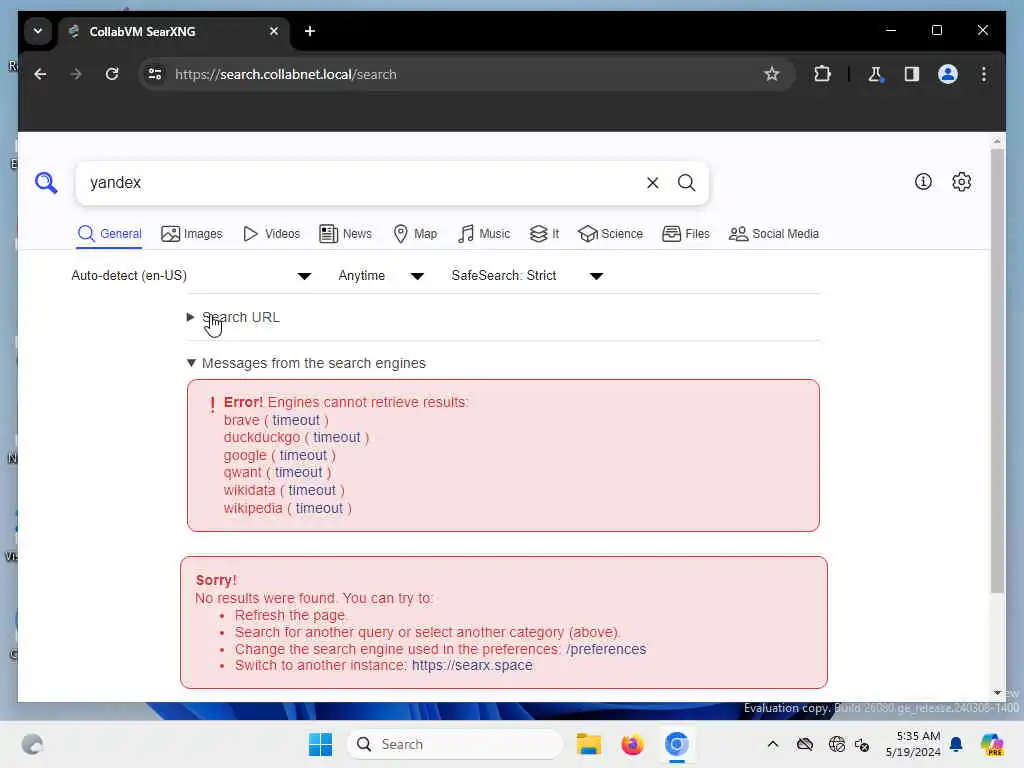
Task: Toggle the browser side panel
Action: coord(912,74)
